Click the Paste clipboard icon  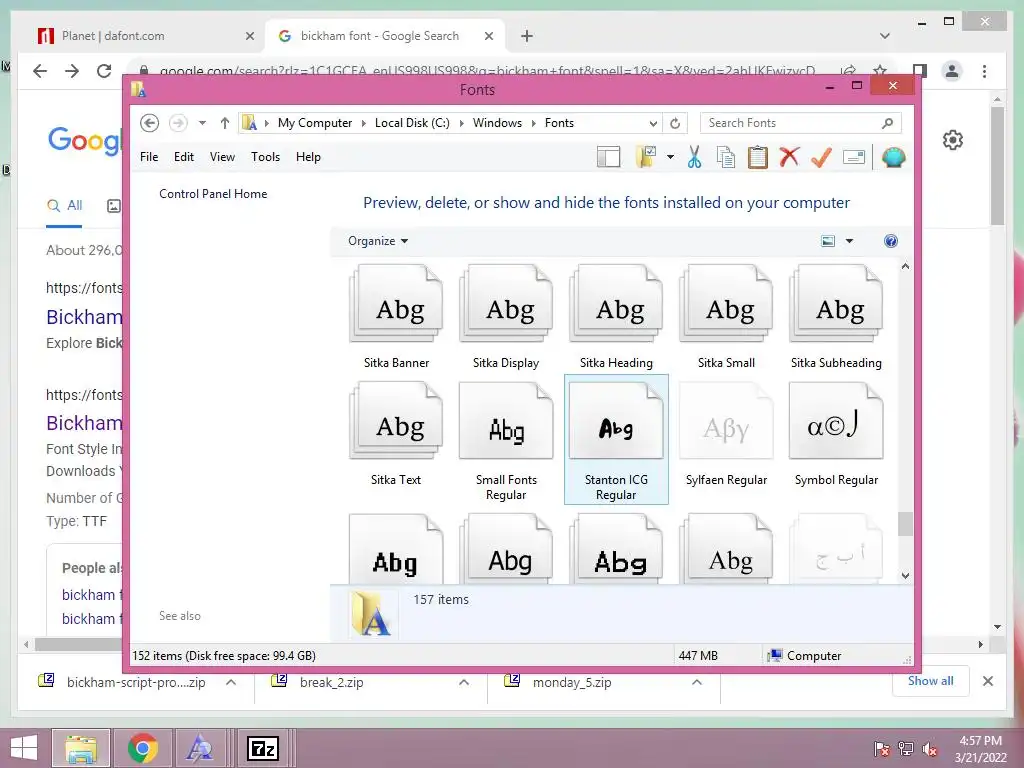point(758,157)
